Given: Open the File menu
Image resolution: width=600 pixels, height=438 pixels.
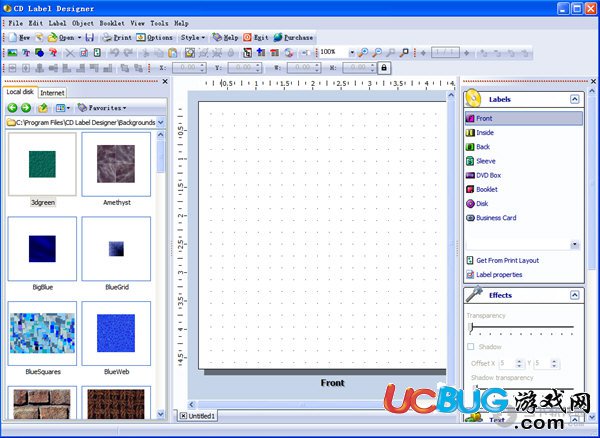Looking at the screenshot, I should coord(16,23).
